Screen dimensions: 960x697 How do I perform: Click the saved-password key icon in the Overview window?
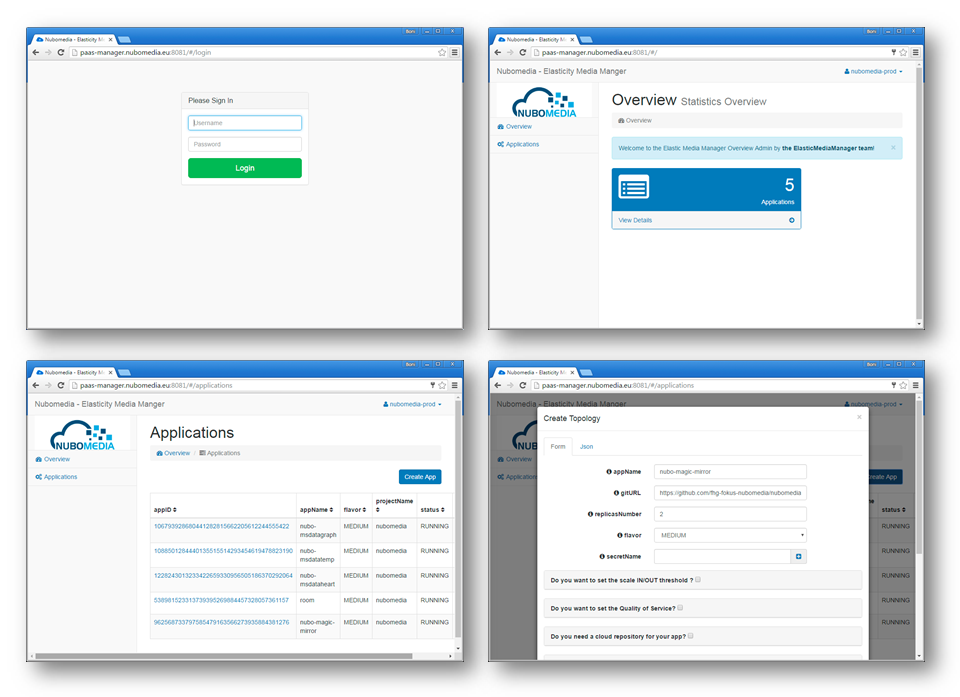coord(894,53)
